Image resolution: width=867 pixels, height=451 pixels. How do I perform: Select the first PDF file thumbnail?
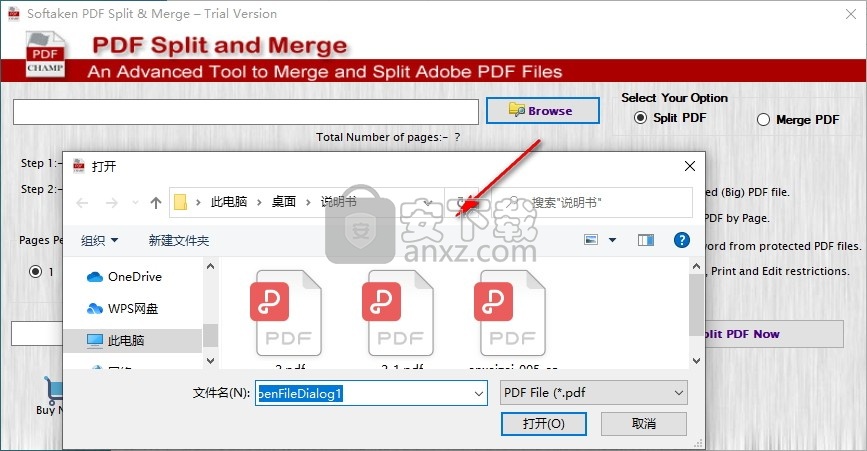pos(287,313)
